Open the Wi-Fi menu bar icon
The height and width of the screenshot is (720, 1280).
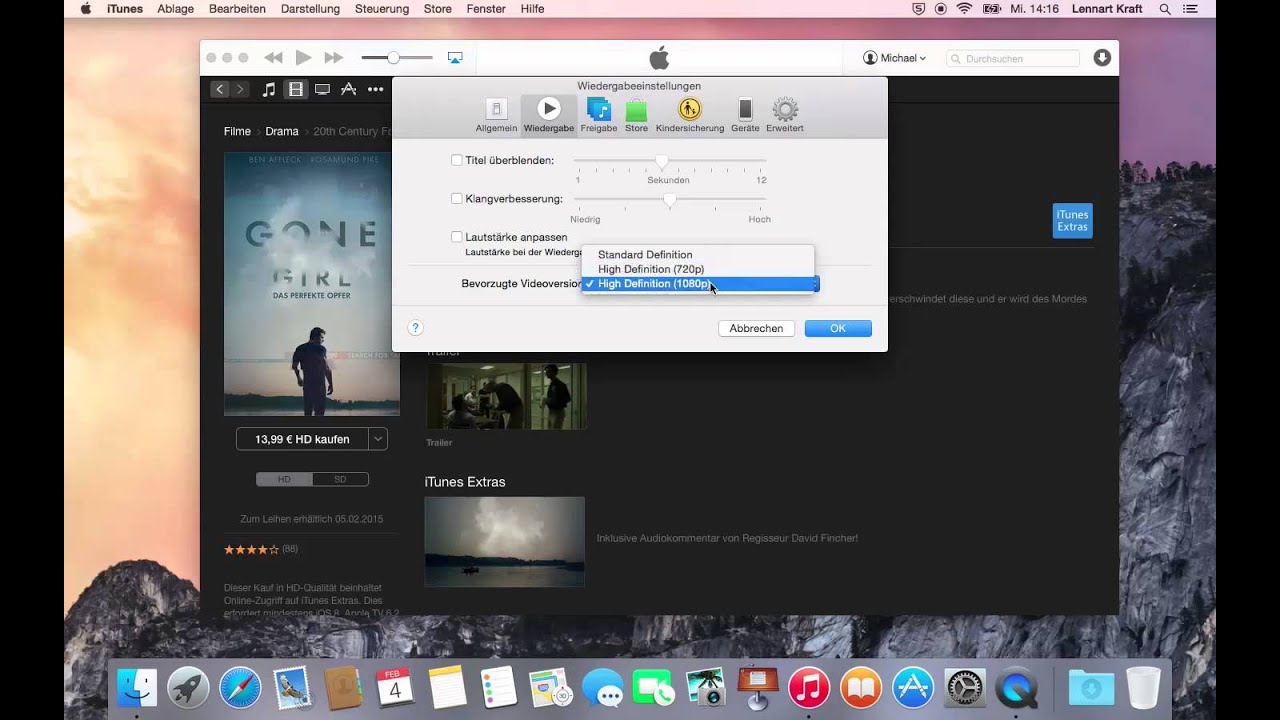(964, 9)
